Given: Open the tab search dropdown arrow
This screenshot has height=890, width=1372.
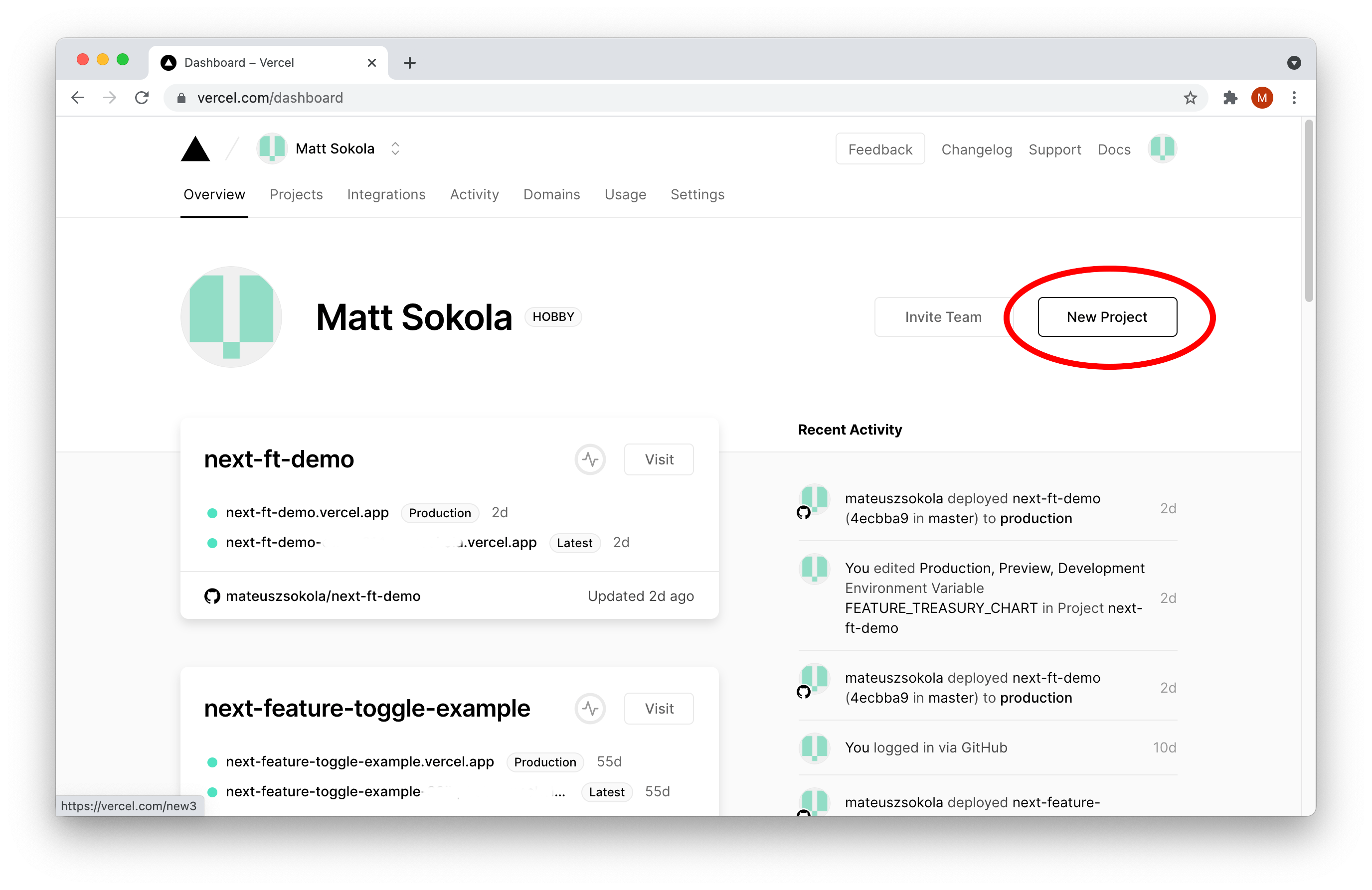Looking at the screenshot, I should [1294, 63].
